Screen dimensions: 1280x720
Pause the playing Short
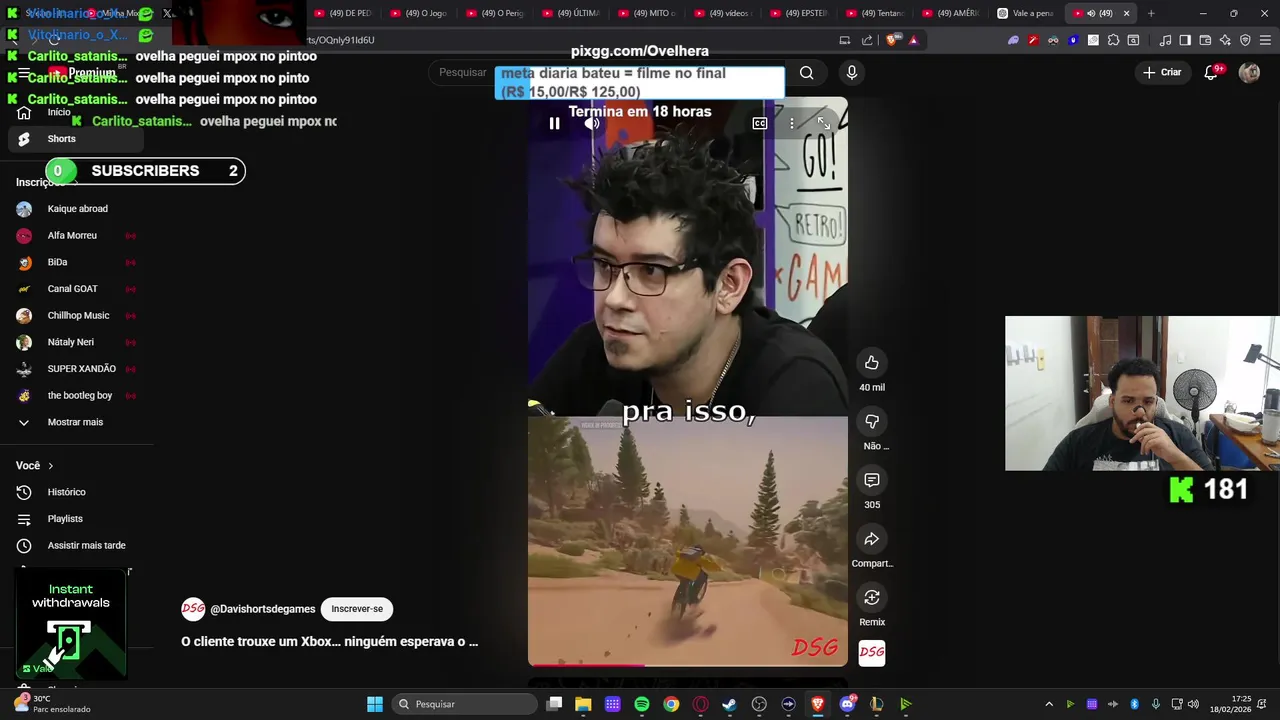pos(554,123)
